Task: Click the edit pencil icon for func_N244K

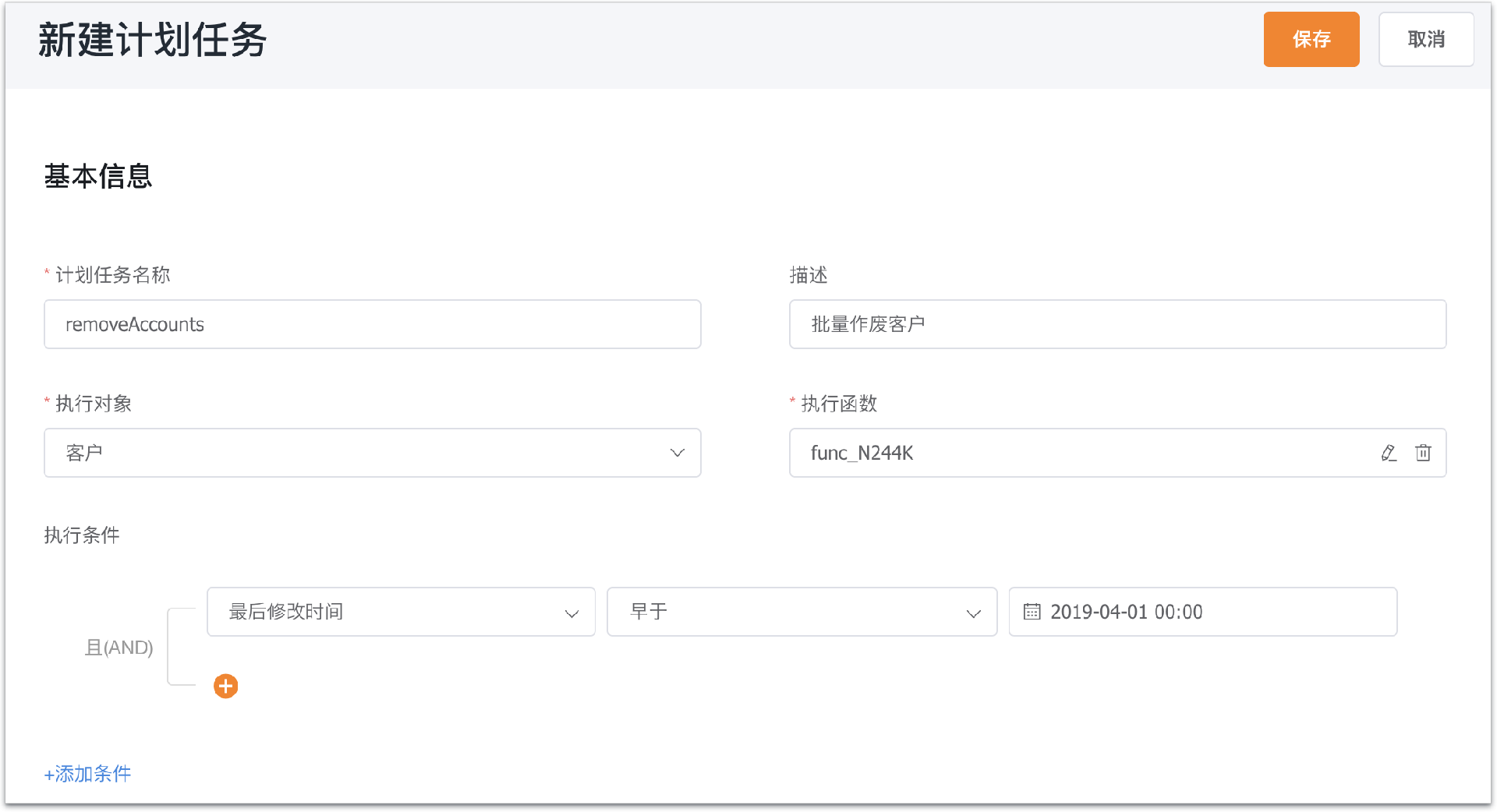Action: pos(1389,453)
